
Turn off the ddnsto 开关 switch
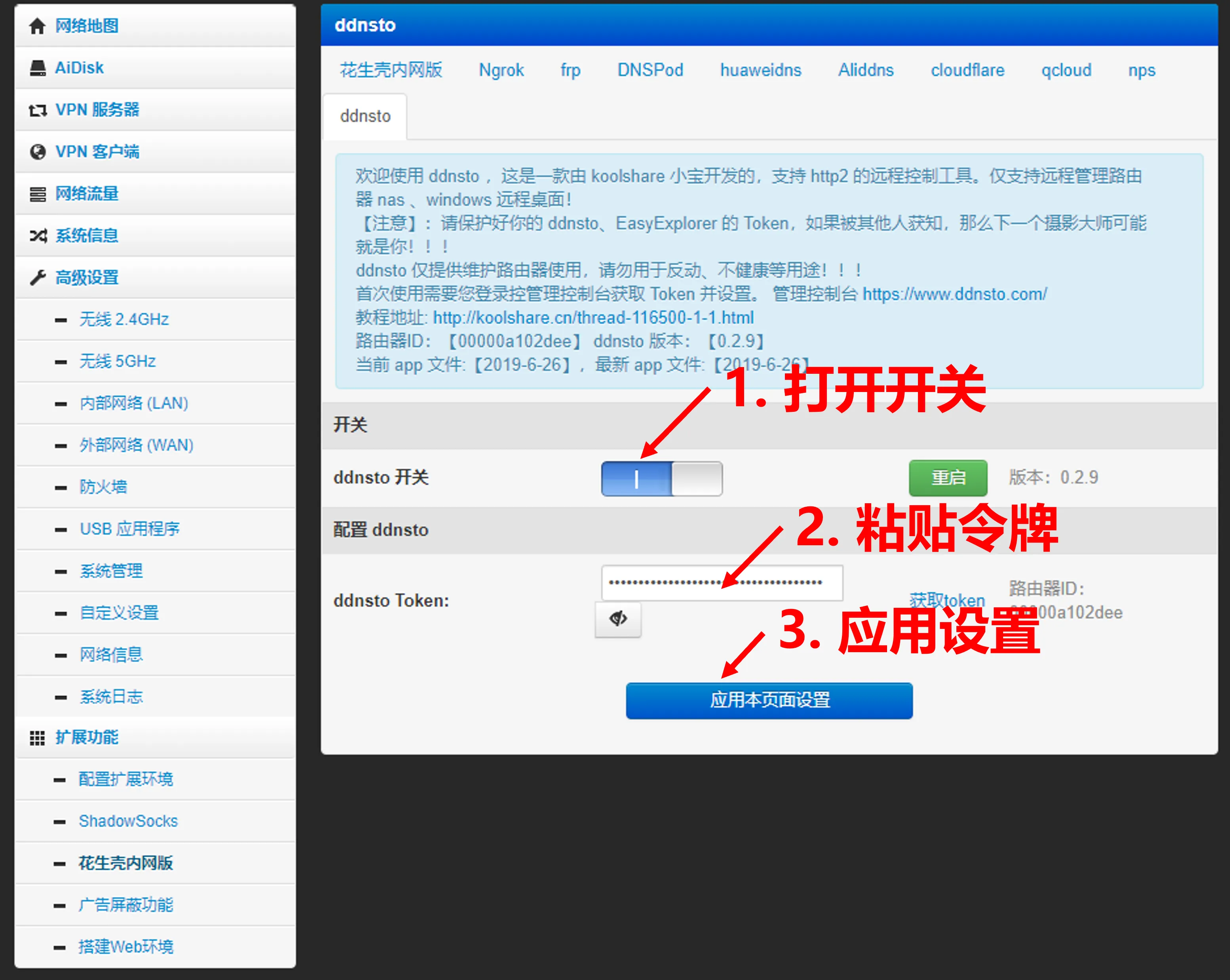(x=662, y=479)
